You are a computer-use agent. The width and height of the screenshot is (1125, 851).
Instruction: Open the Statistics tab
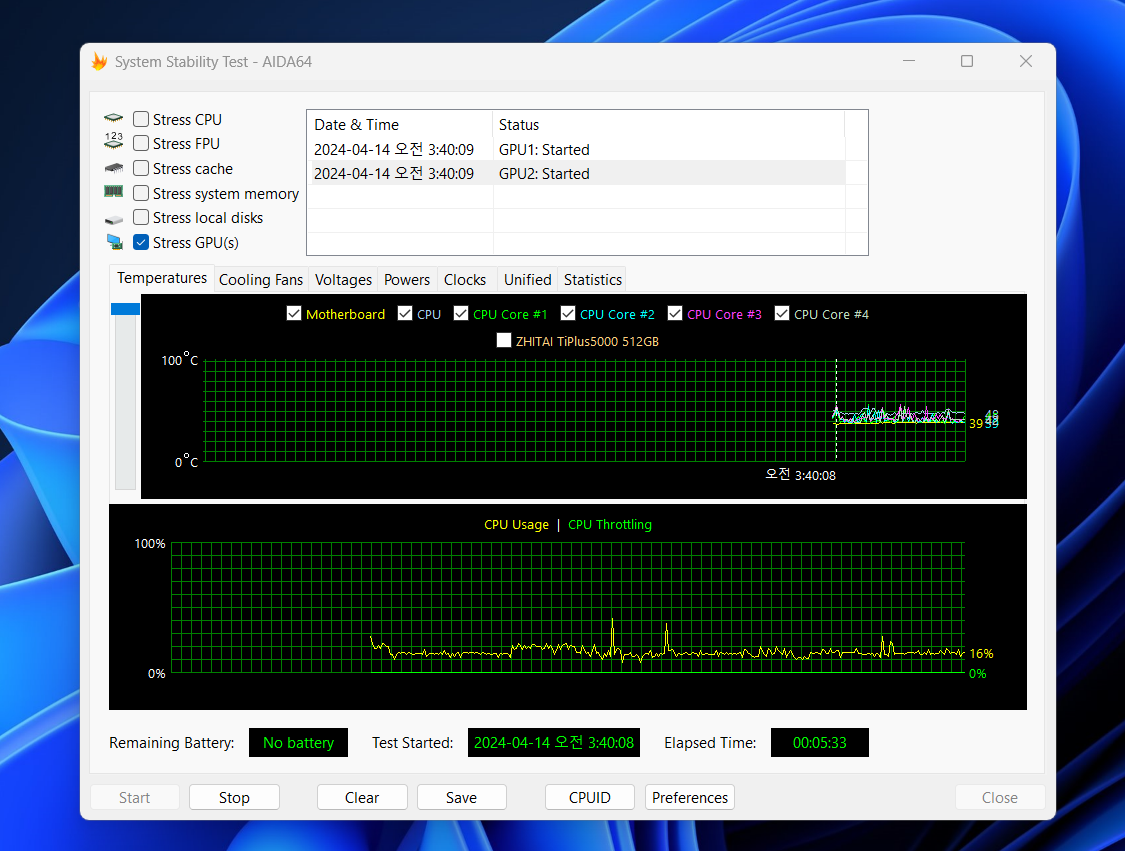(x=593, y=280)
